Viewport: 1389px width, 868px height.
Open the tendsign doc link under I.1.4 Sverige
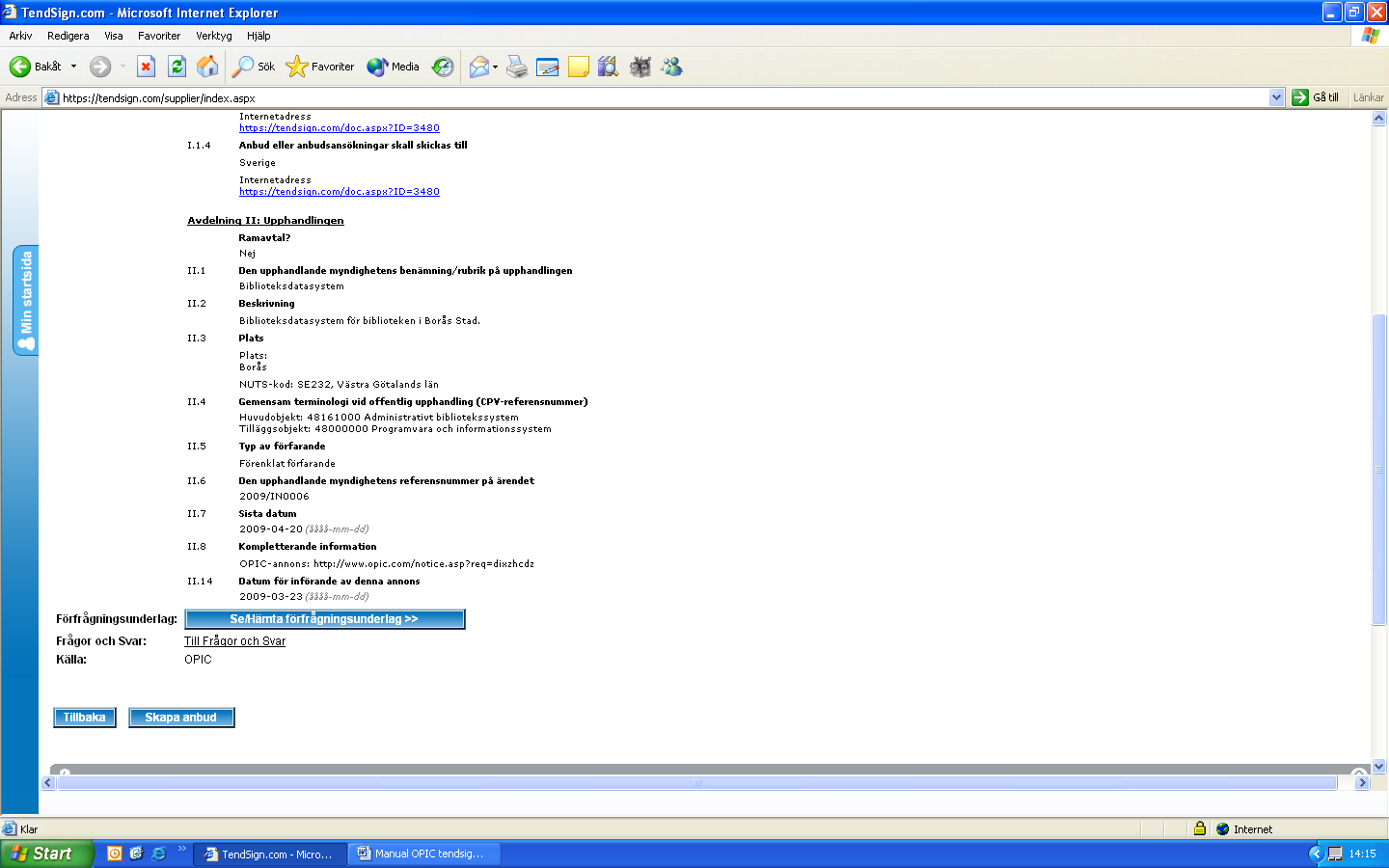coord(340,191)
